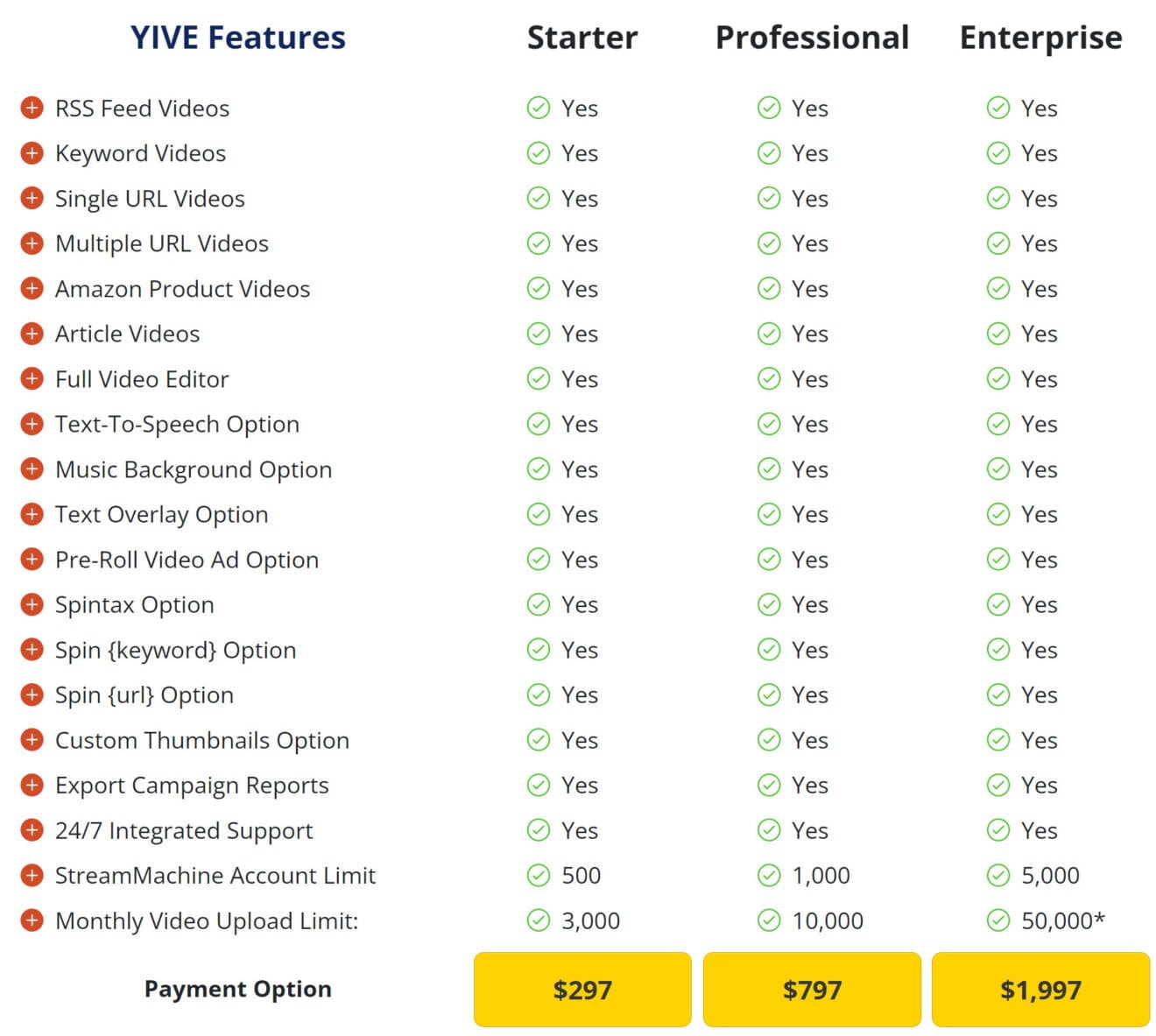Screen dimensions: 1156x1036
Task: Expand the Keyword Videos feature description
Action: (x=32, y=152)
